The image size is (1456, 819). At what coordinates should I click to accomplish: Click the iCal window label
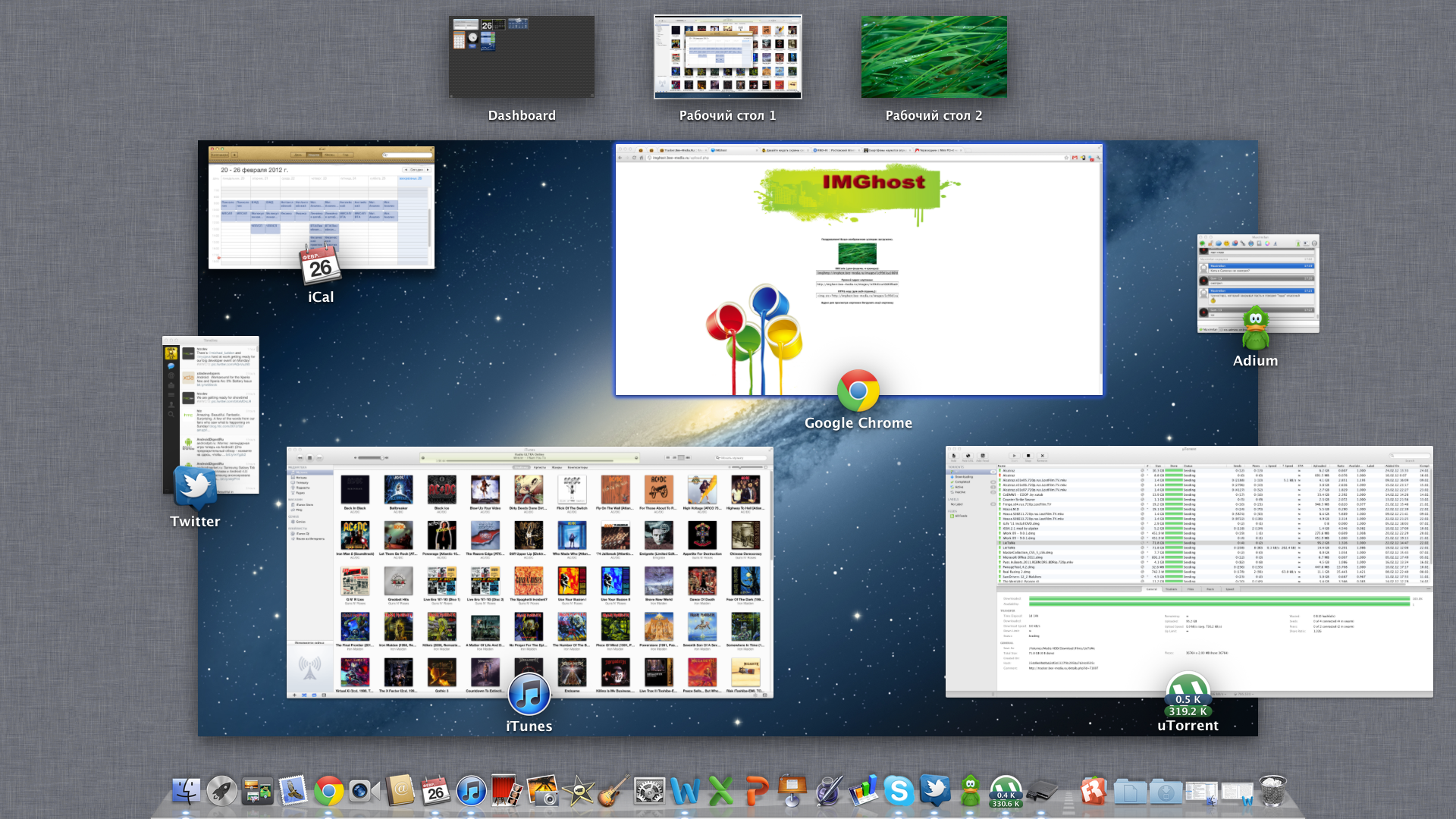[321, 297]
